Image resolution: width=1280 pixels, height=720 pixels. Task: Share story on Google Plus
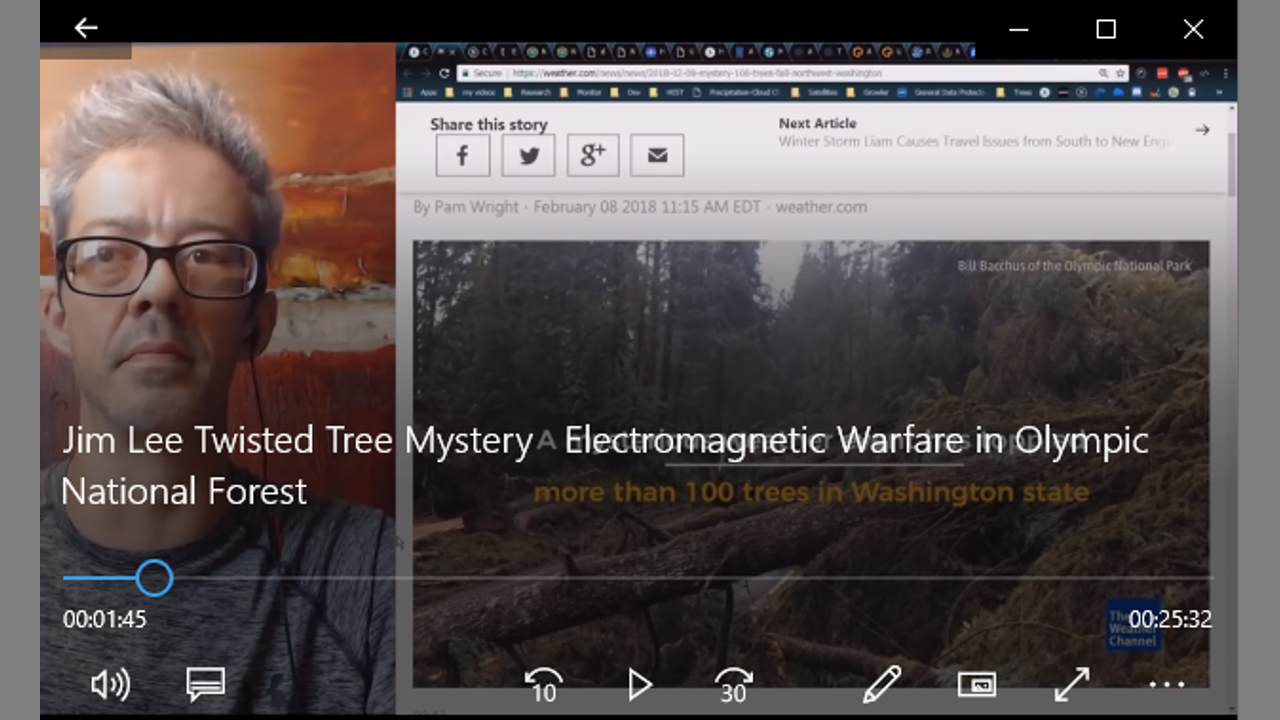pos(593,155)
